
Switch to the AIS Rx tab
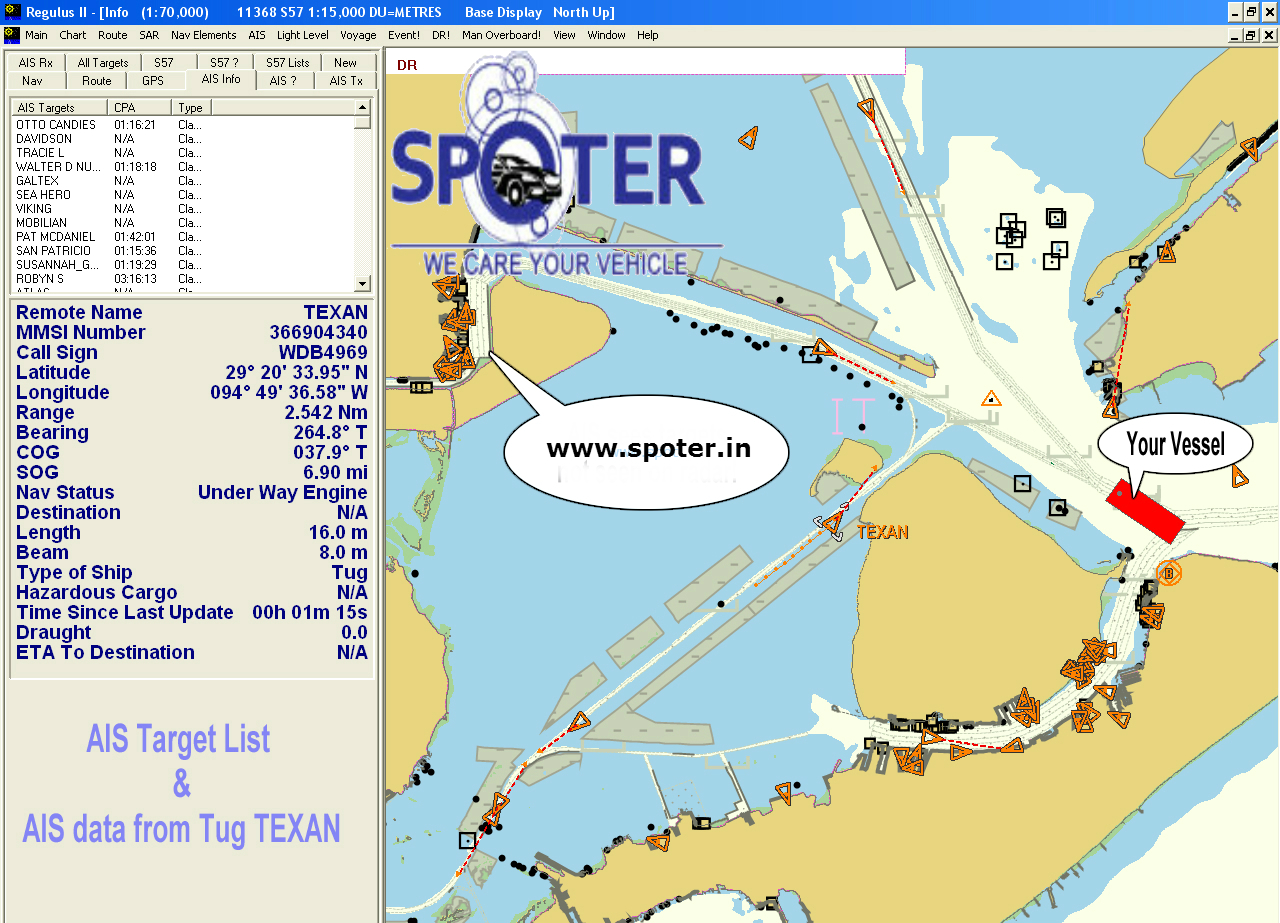click(36, 62)
